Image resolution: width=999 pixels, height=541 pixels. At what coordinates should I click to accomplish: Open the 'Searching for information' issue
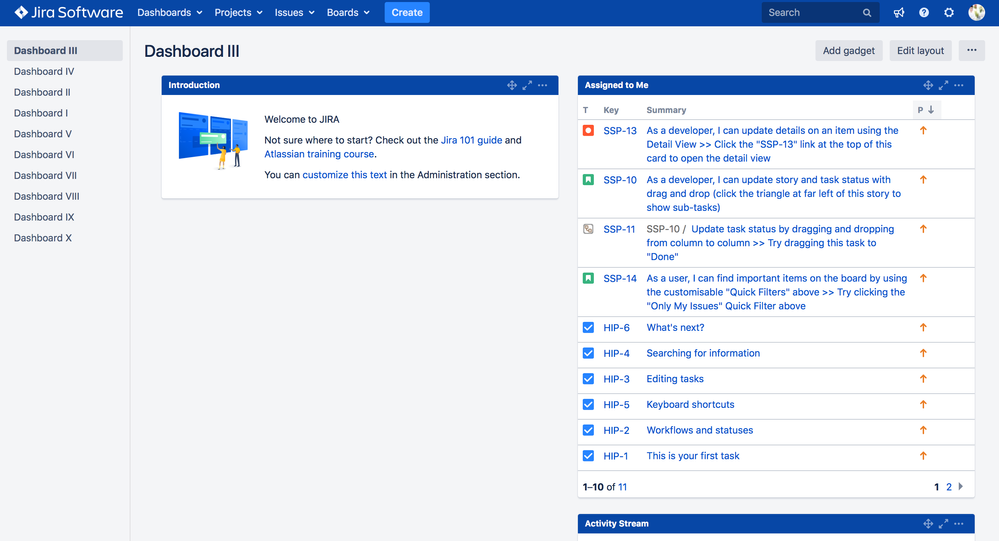coord(703,353)
